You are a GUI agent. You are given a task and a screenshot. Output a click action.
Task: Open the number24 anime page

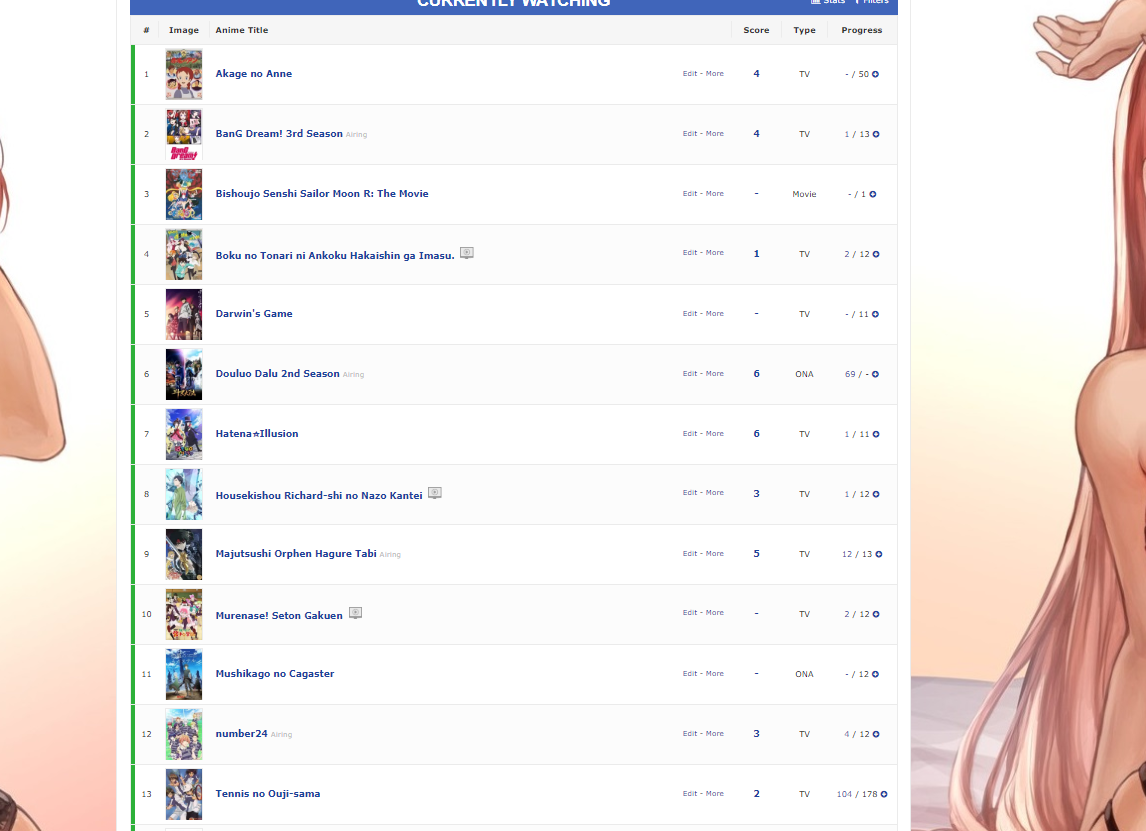(241, 734)
